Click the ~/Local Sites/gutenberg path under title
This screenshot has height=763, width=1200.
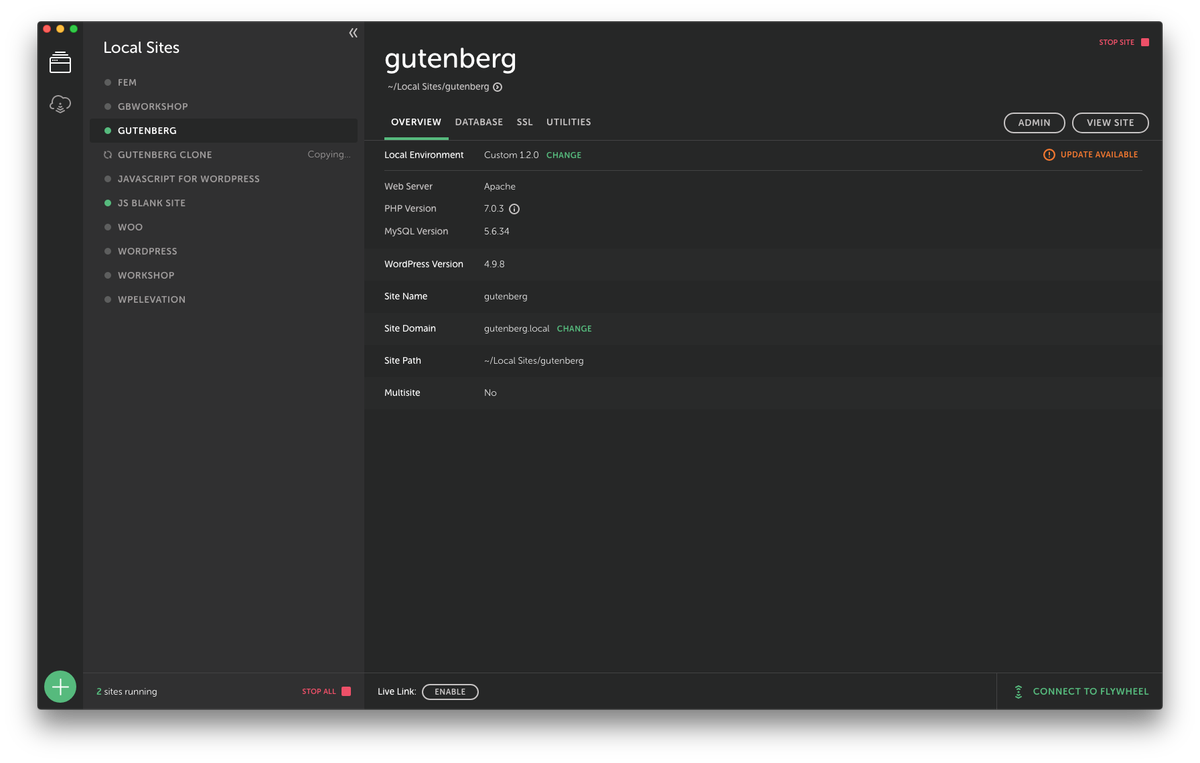(x=439, y=87)
